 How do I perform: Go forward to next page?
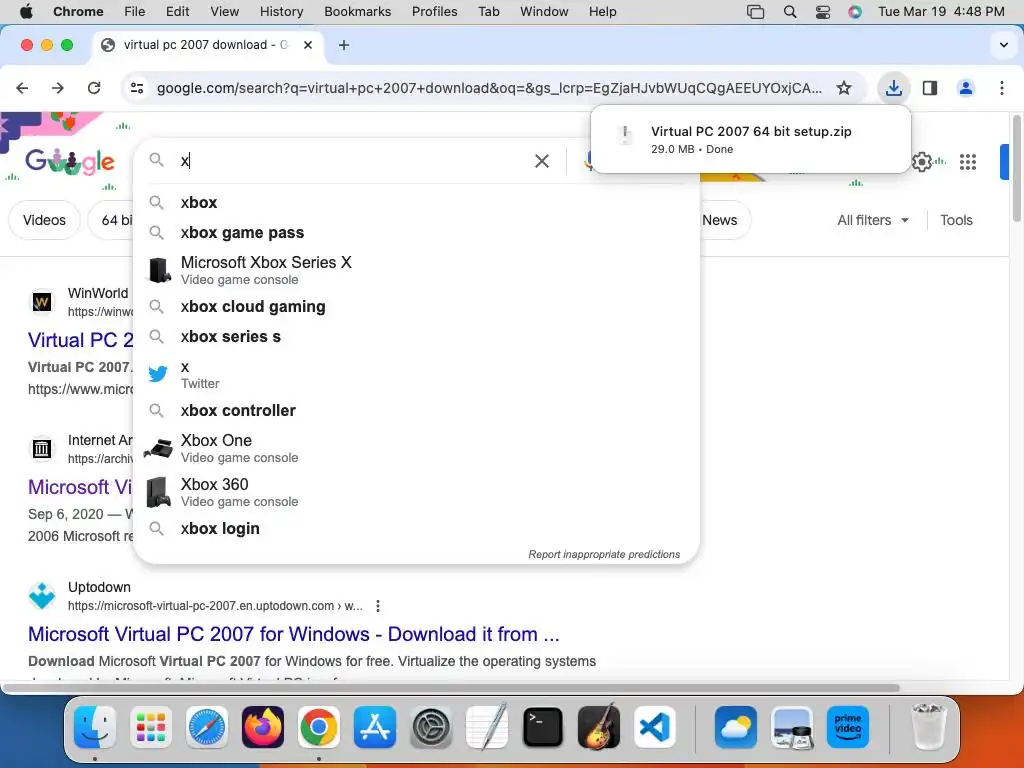[x=57, y=88]
